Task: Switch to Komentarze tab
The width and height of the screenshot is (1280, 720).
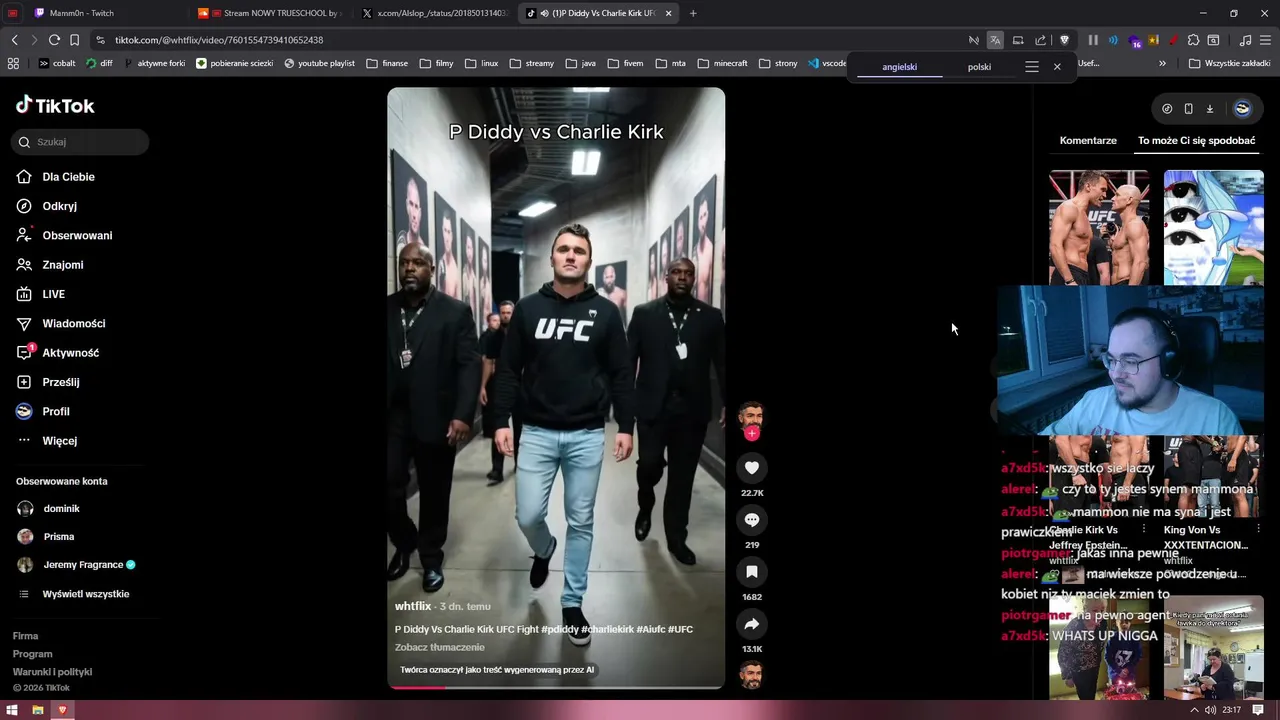Action: (x=1088, y=141)
